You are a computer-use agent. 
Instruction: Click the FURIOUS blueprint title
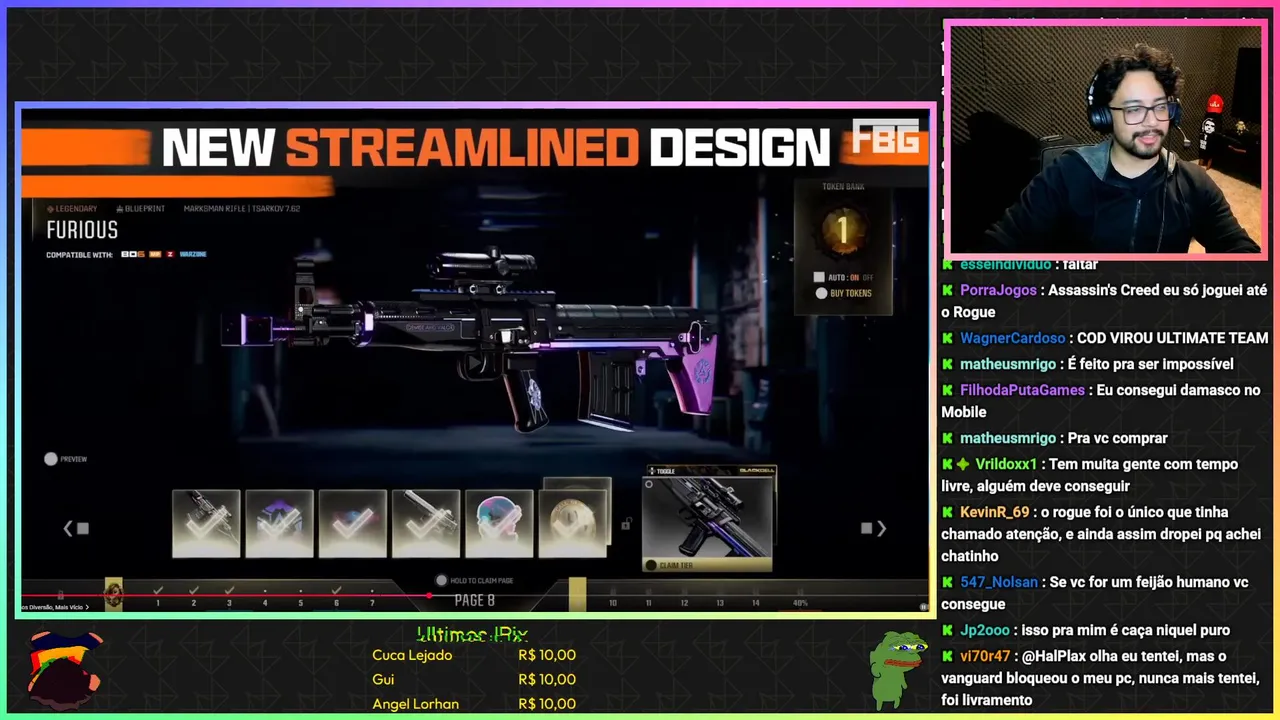coord(82,230)
